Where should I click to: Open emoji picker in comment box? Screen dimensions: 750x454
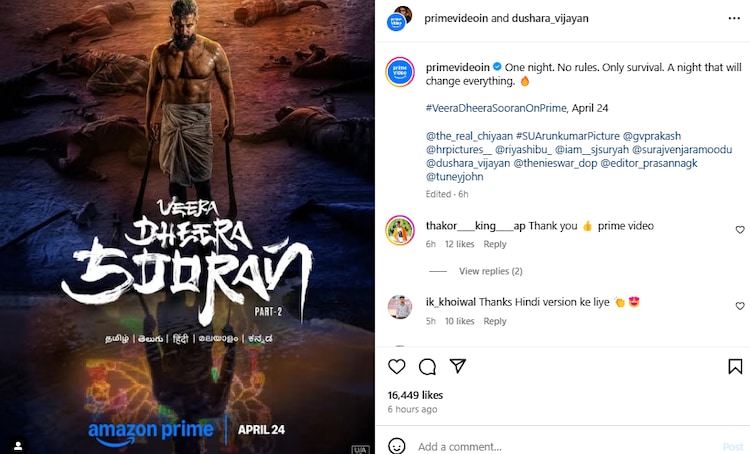click(397, 446)
